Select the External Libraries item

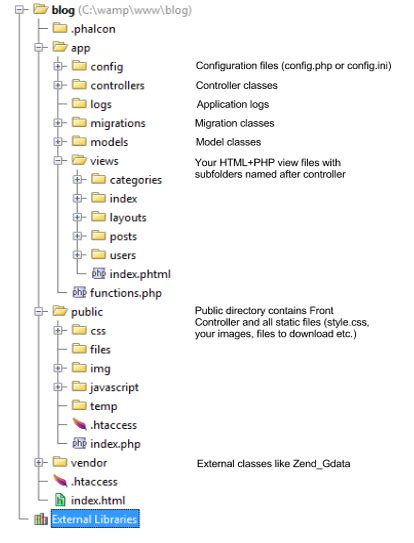(x=95, y=519)
